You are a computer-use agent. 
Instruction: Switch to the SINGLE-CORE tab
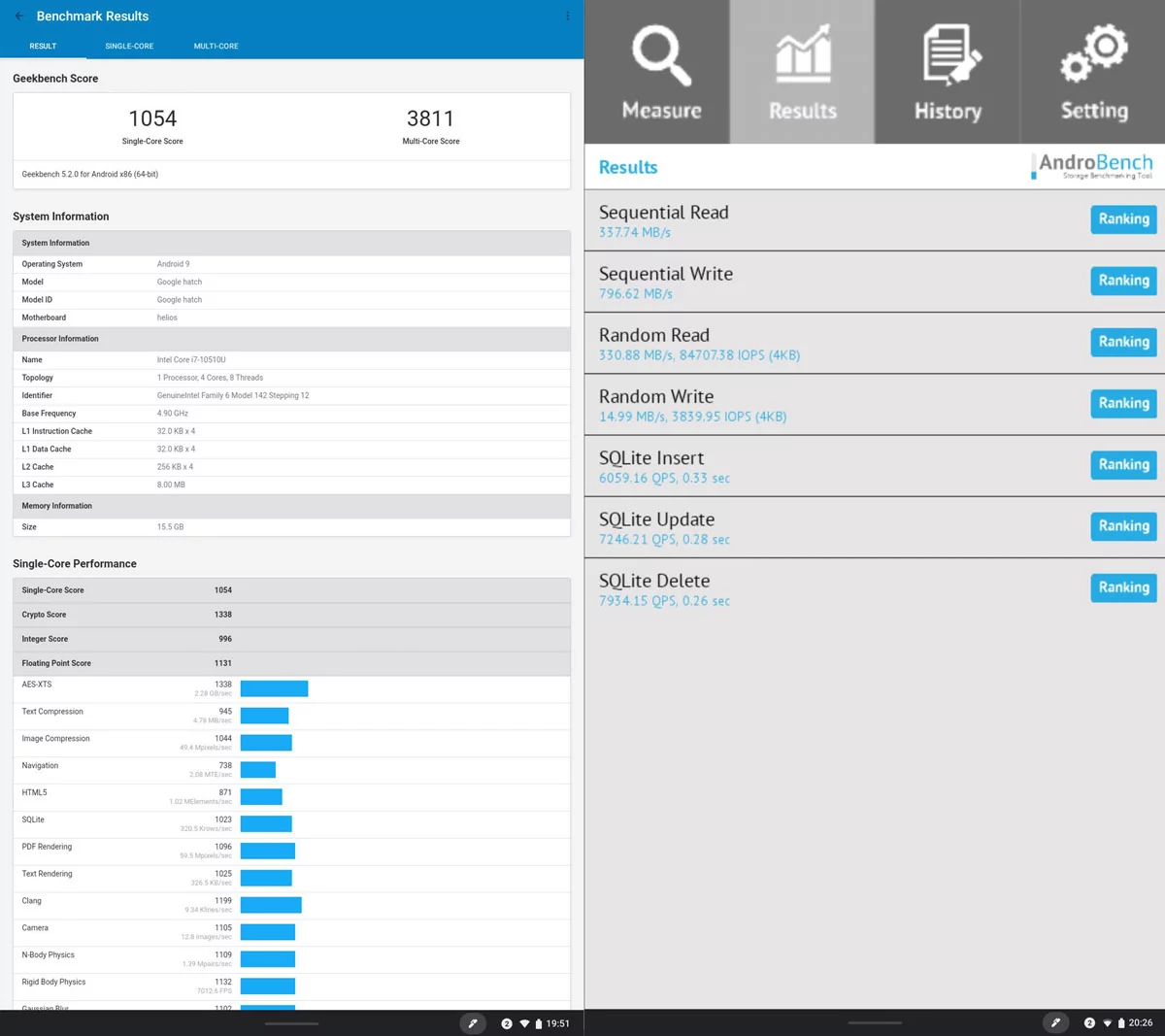click(129, 46)
